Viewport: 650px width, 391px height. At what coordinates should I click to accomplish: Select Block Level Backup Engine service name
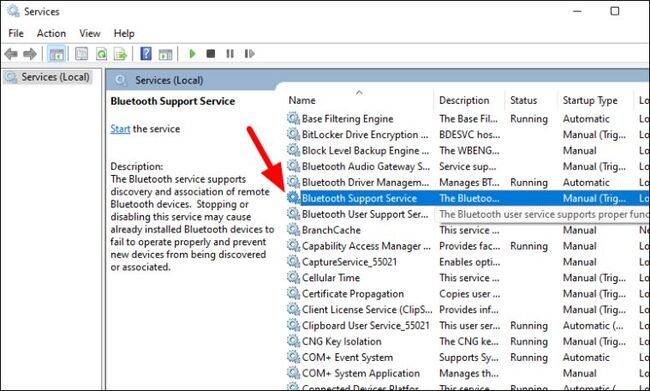(x=365, y=151)
